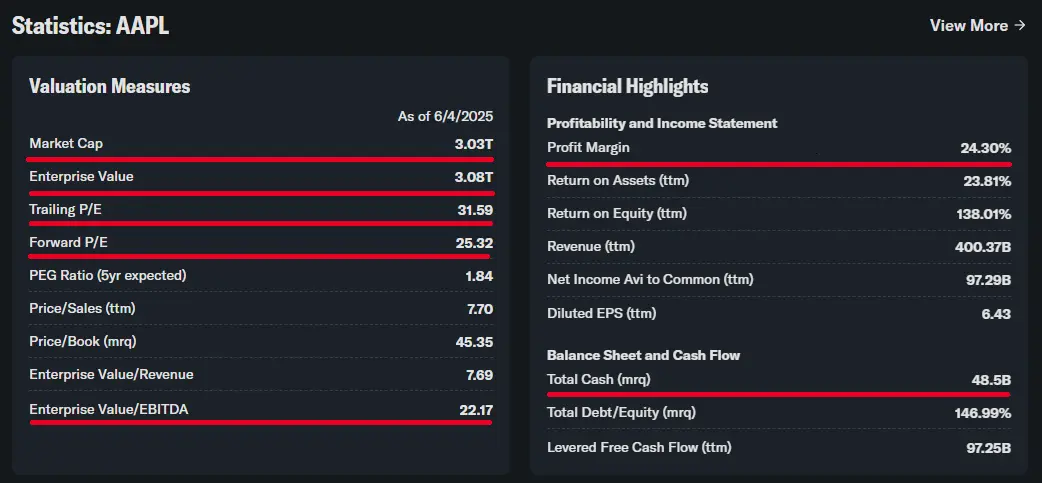Image resolution: width=1042 pixels, height=483 pixels.
Task: Click the 3.08T Enterprise Value figure
Action: [473, 177]
